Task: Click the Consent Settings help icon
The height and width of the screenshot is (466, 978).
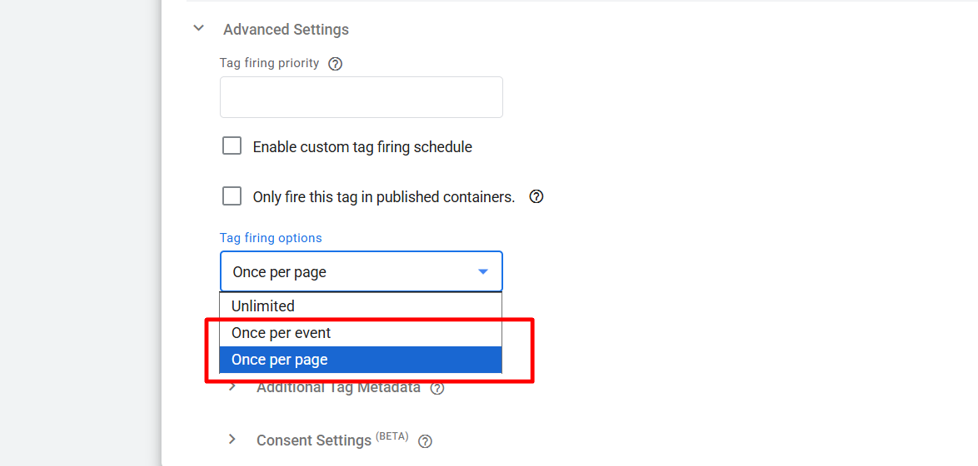Action: (425, 441)
